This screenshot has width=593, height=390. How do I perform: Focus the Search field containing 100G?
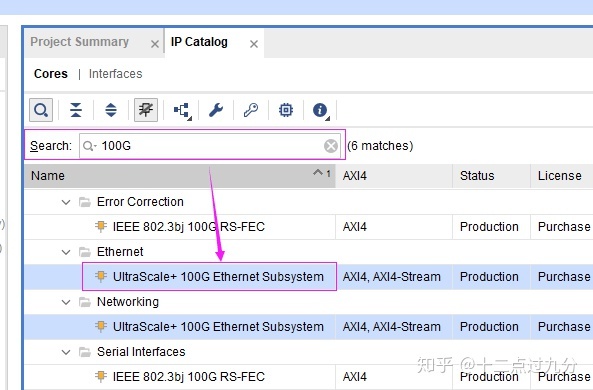click(210, 146)
